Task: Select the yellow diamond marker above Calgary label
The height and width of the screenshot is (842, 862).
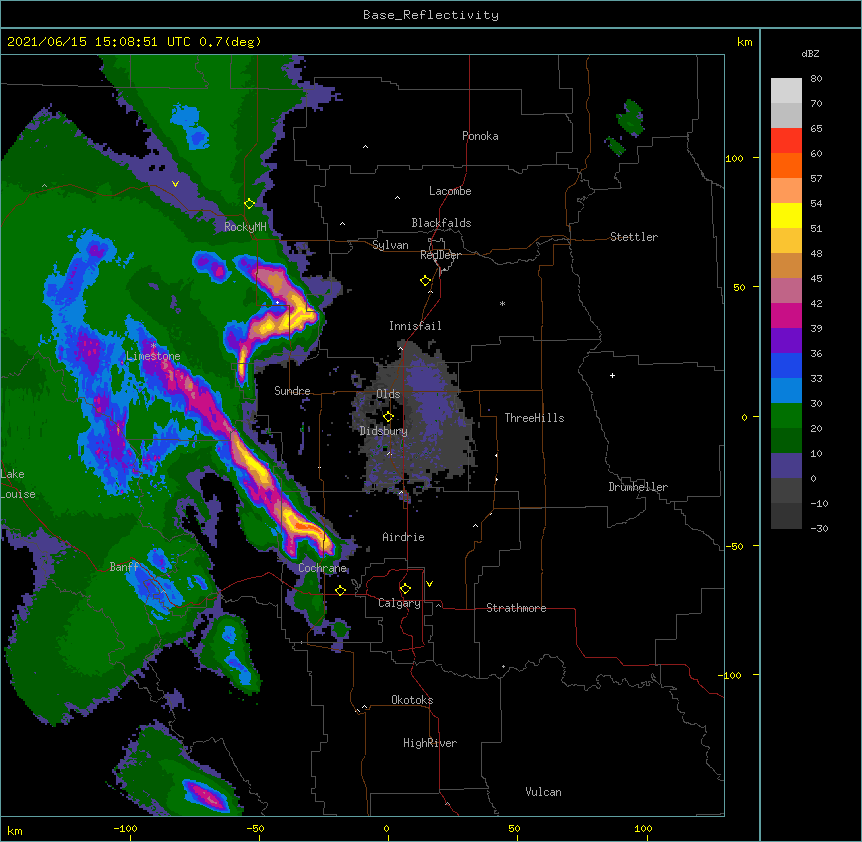Action: (405, 588)
